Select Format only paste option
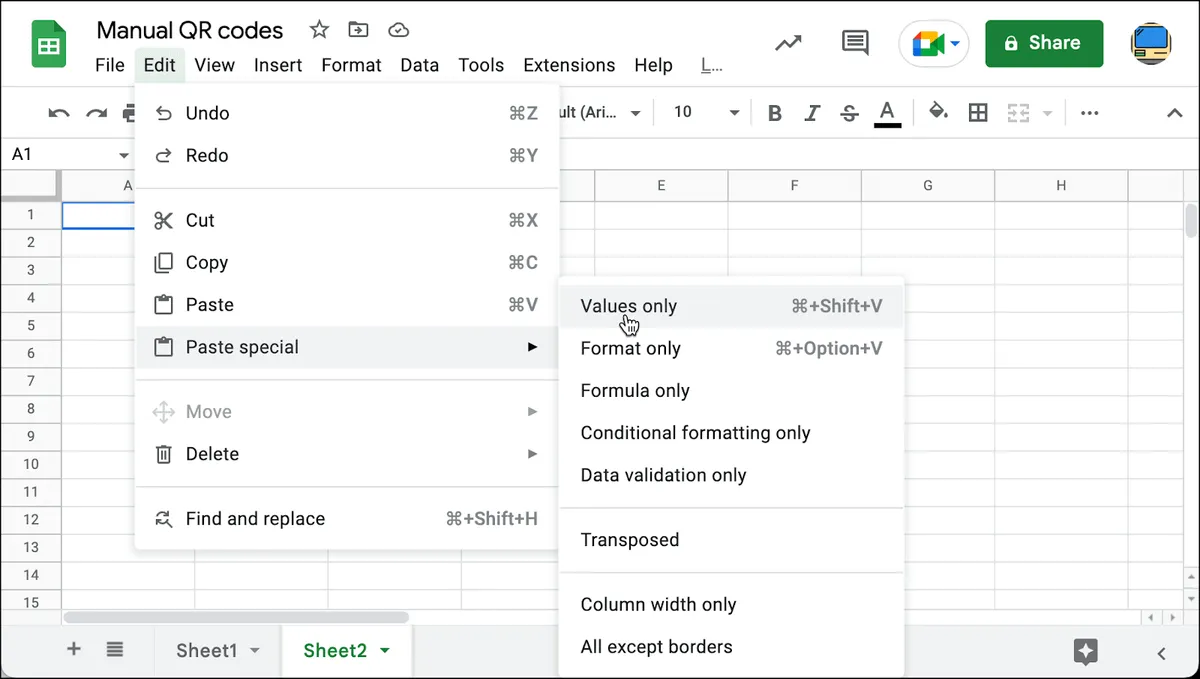This screenshot has height=679, width=1200. pyautogui.click(x=731, y=348)
